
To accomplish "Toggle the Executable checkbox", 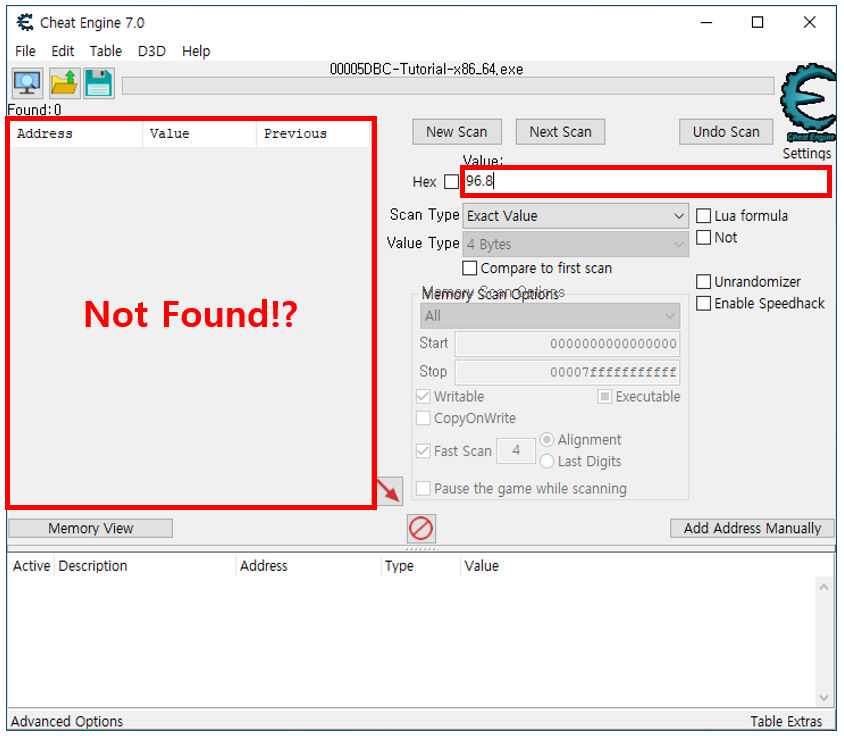I will click(604, 397).
